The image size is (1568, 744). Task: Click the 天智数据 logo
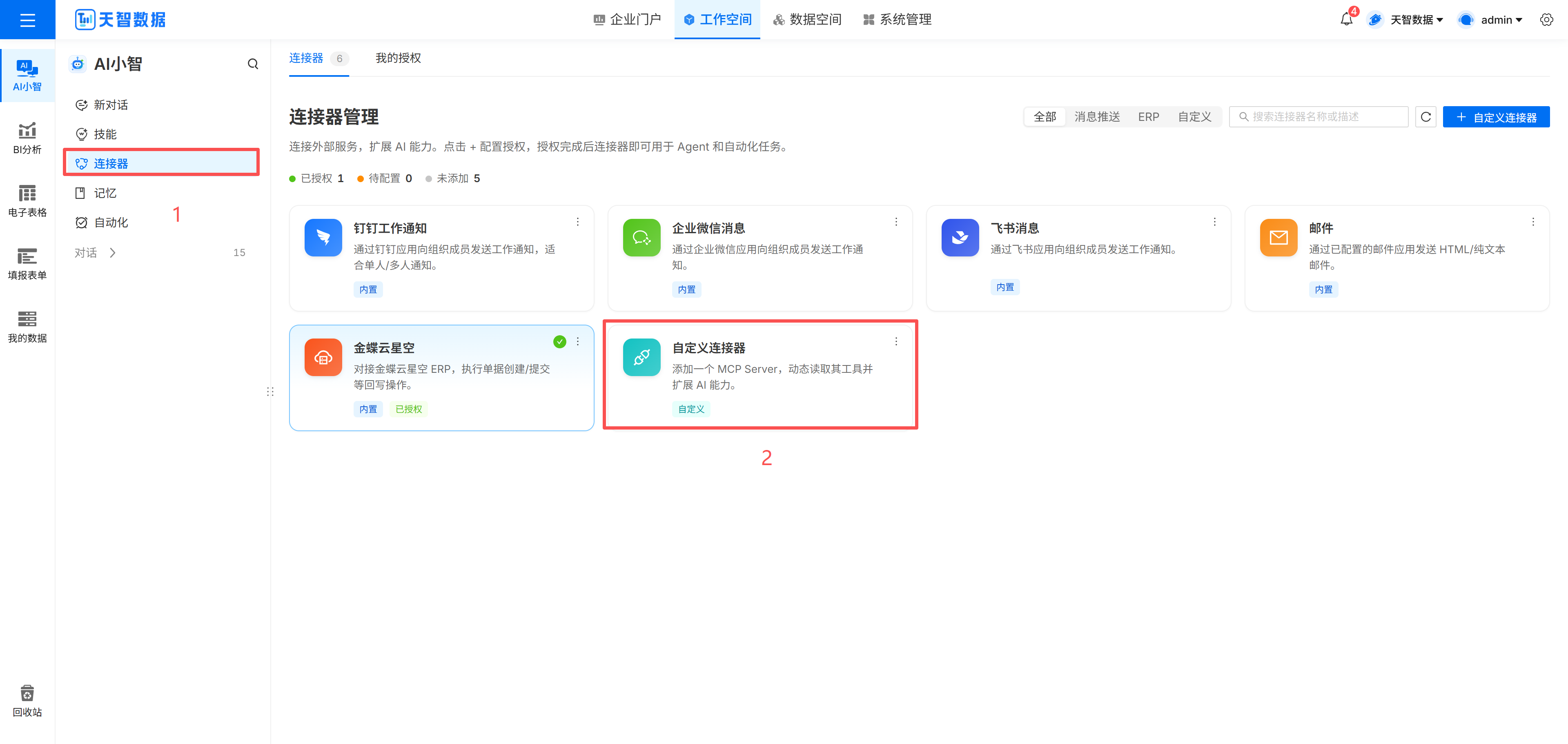pyautogui.click(x=120, y=20)
